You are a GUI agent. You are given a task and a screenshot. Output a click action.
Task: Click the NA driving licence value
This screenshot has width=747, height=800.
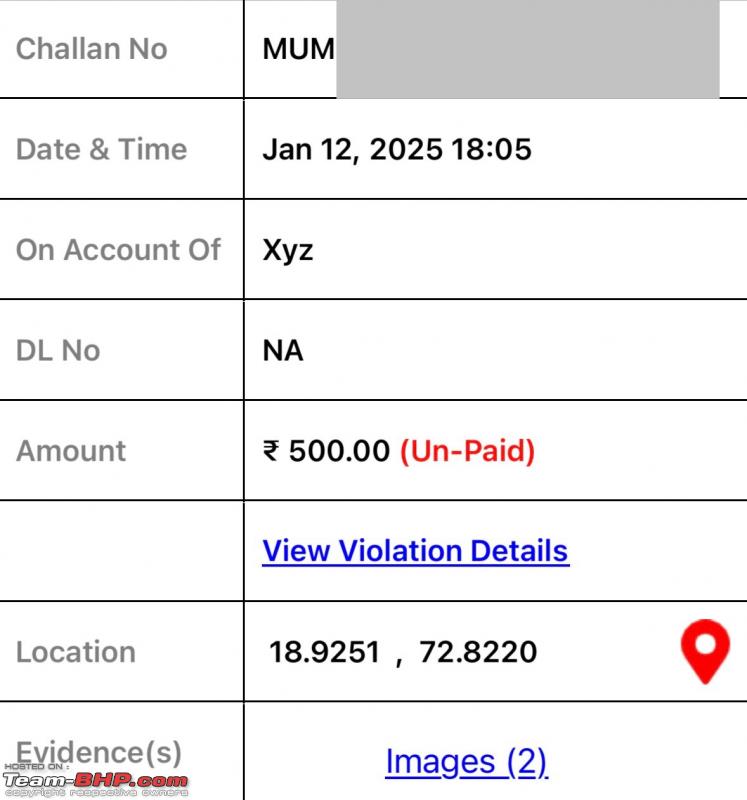point(283,351)
